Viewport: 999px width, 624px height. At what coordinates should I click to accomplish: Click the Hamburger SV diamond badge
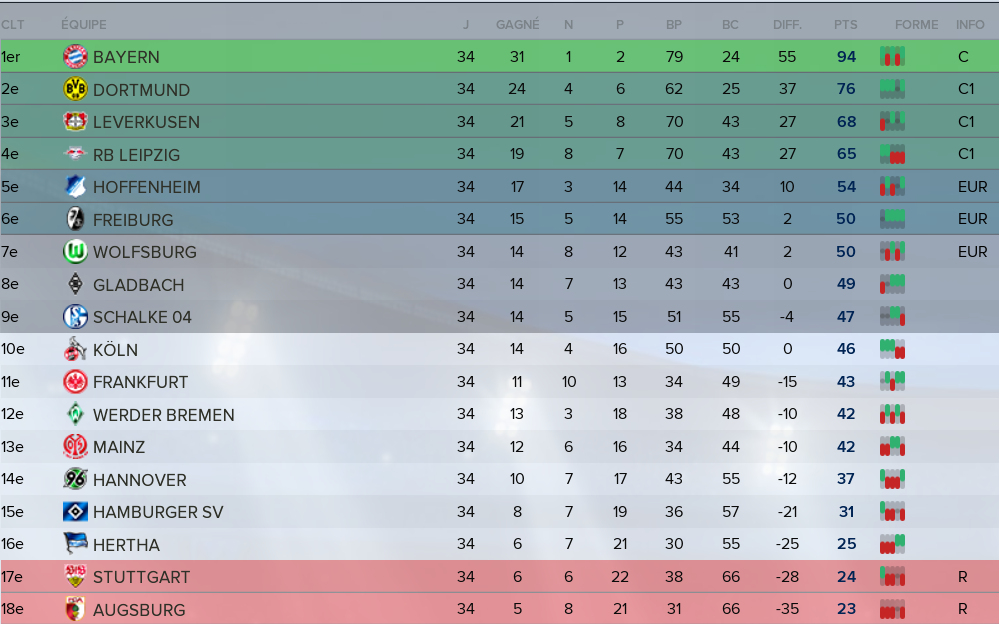point(75,512)
